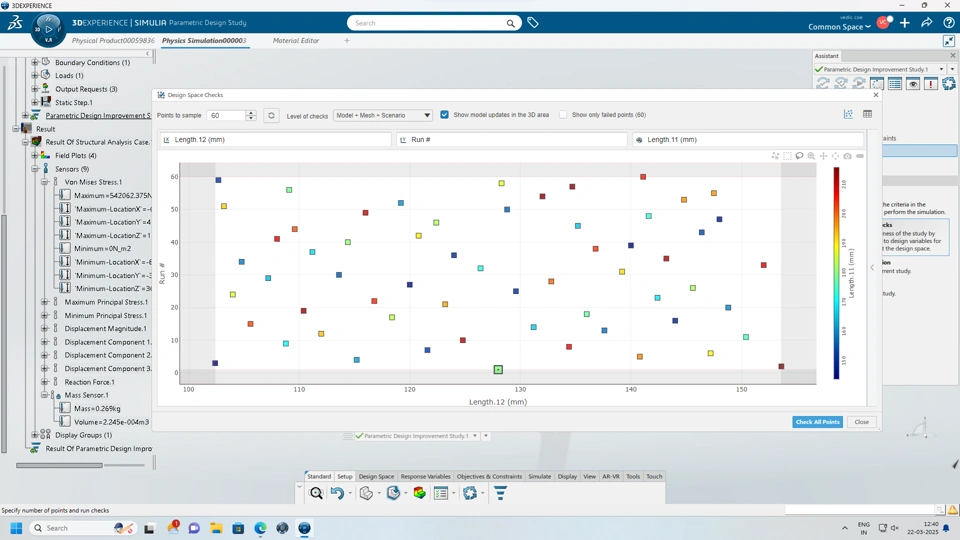Viewport: 960px width, 540px height.
Task: Switch to the Setup tab
Action: [x=345, y=476]
